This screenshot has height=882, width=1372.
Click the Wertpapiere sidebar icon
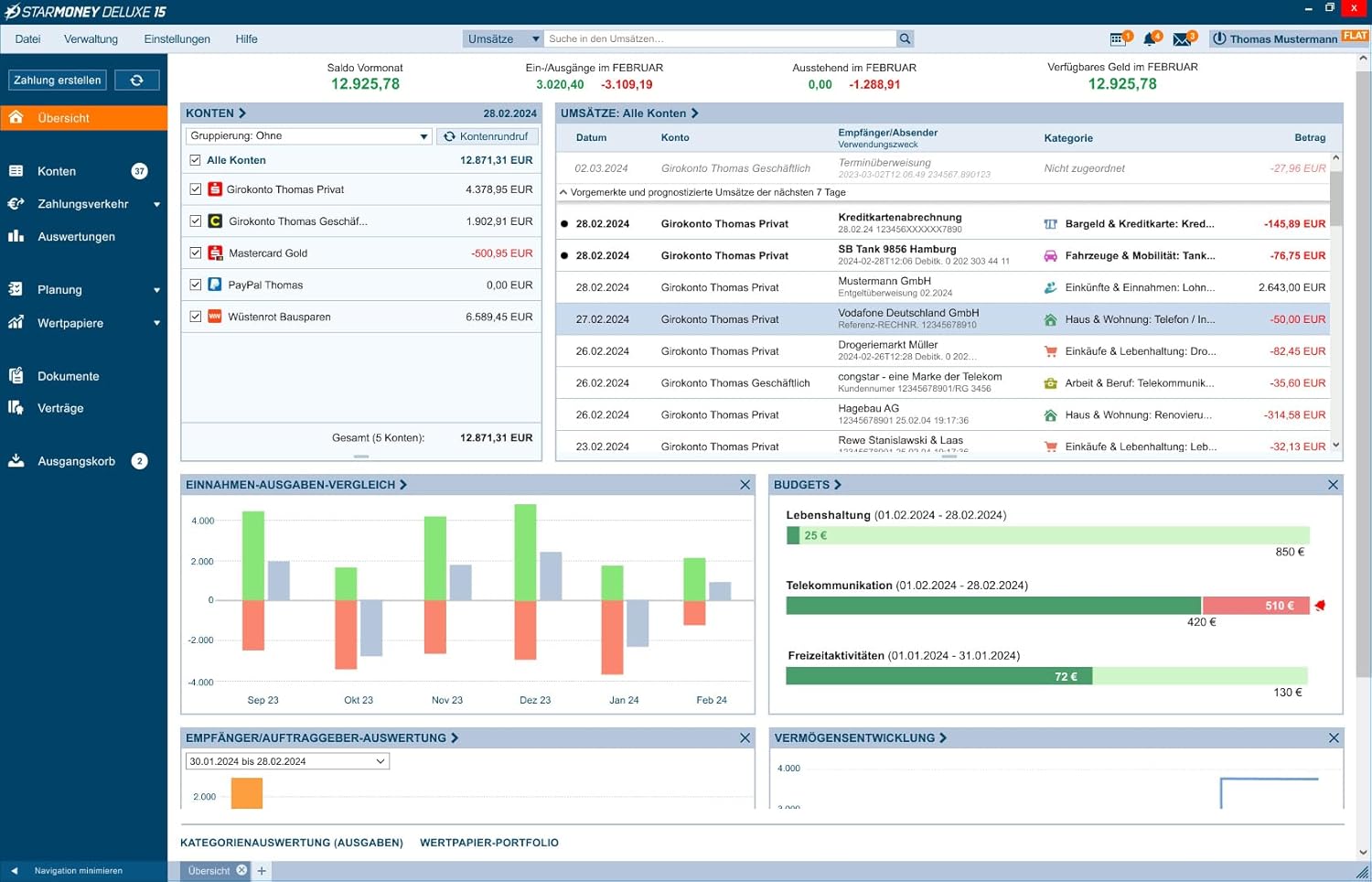16,322
